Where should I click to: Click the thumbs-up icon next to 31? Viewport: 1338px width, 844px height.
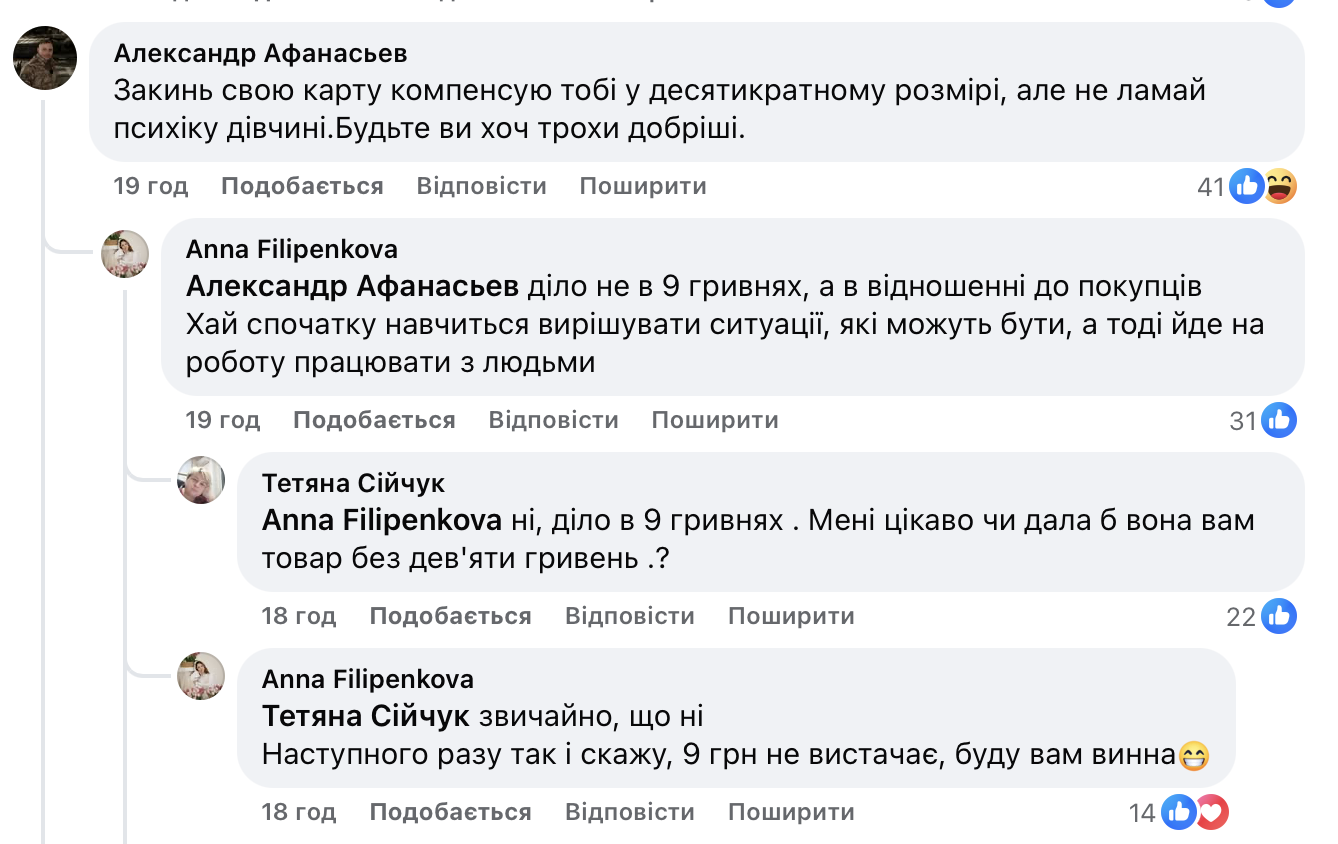[1279, 421]
